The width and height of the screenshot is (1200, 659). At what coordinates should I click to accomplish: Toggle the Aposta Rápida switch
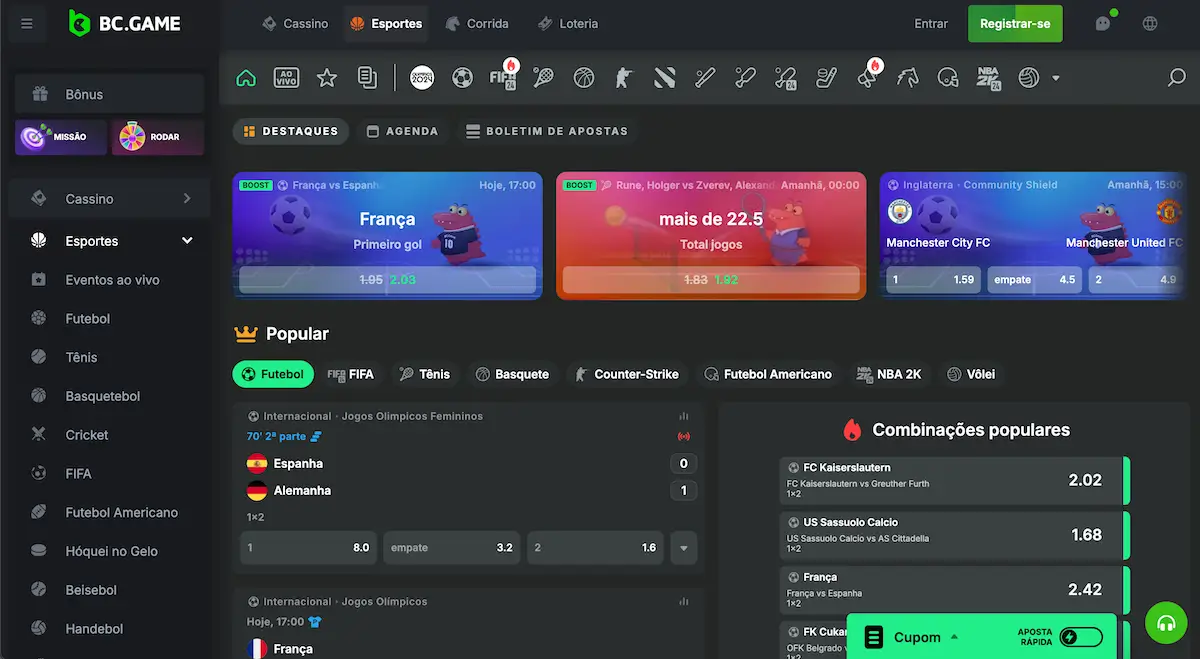[x=1081, y=637]
